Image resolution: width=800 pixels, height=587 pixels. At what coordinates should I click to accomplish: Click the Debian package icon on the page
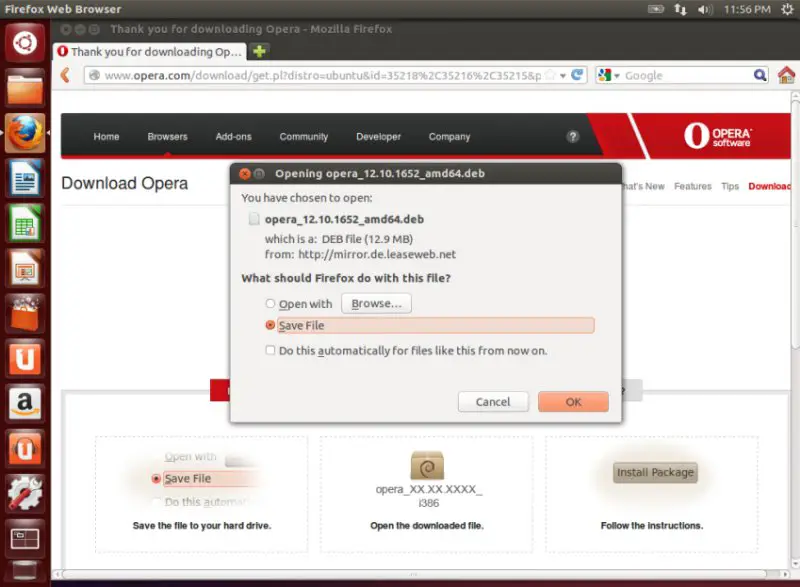pos(427,465)
